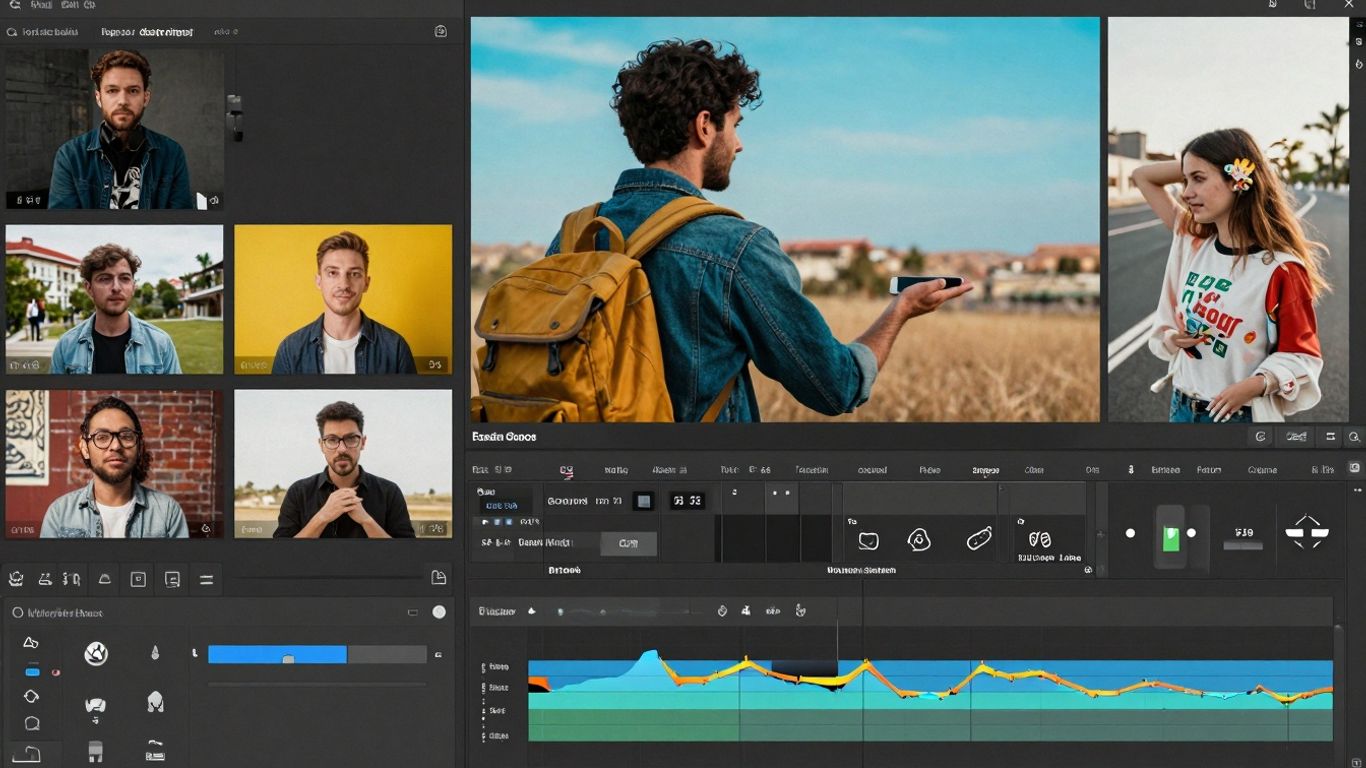Toggle the green switch in the right control panel
The image size is (1366, 768).
tap(1171, 537)
